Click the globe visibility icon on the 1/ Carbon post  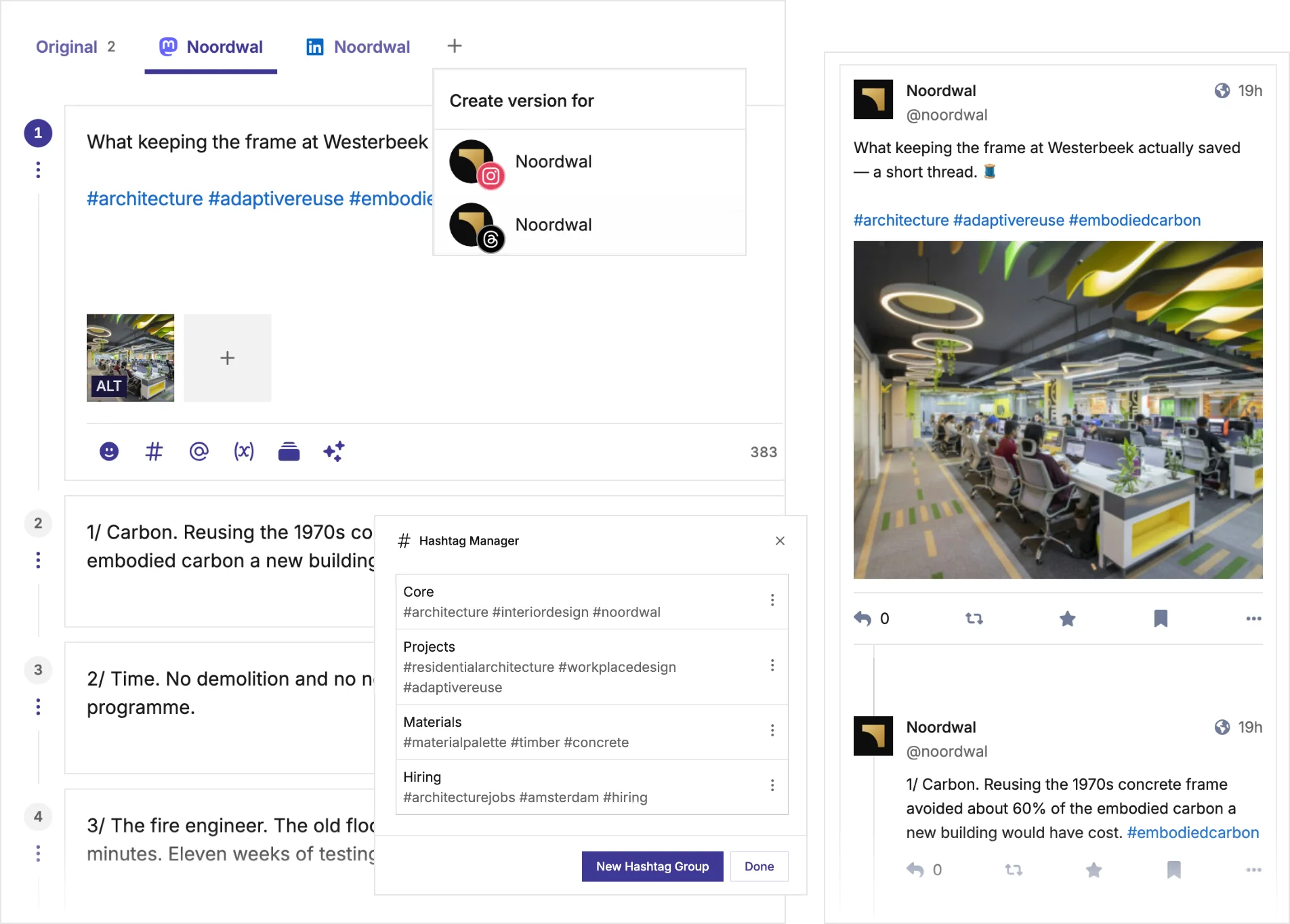click(x=1222, y=727)
